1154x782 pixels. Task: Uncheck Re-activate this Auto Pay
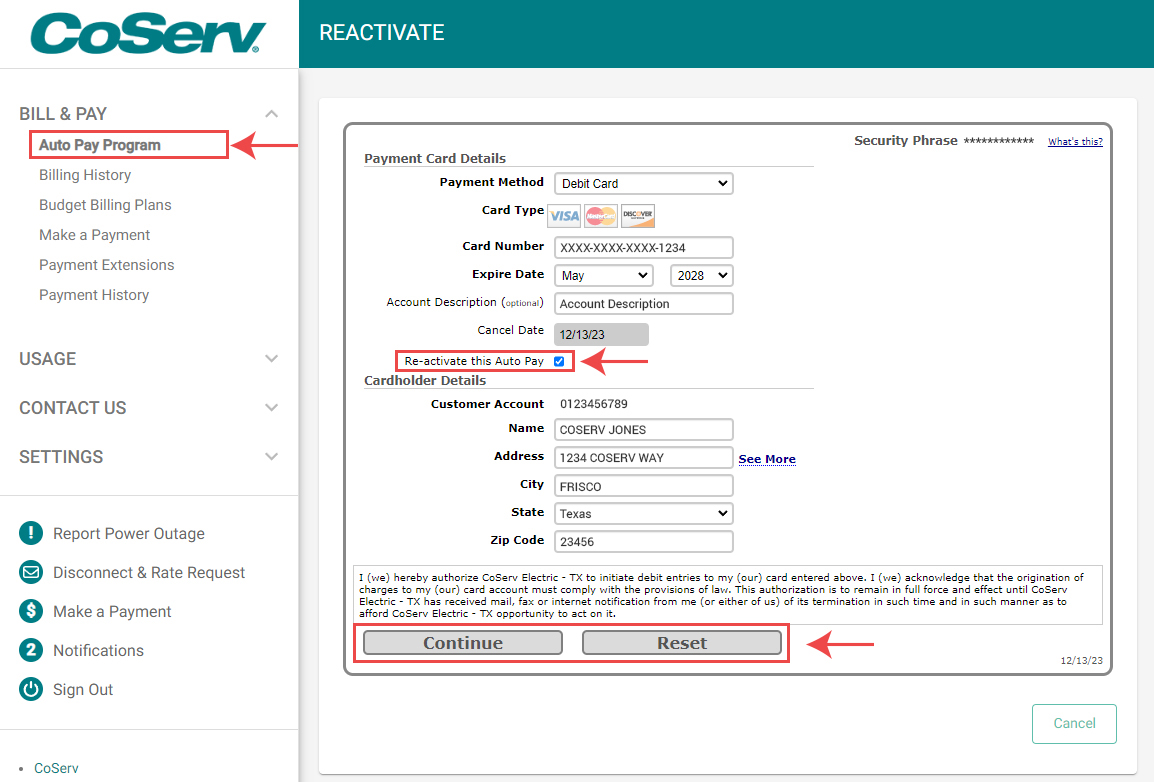tap(558, 361)
